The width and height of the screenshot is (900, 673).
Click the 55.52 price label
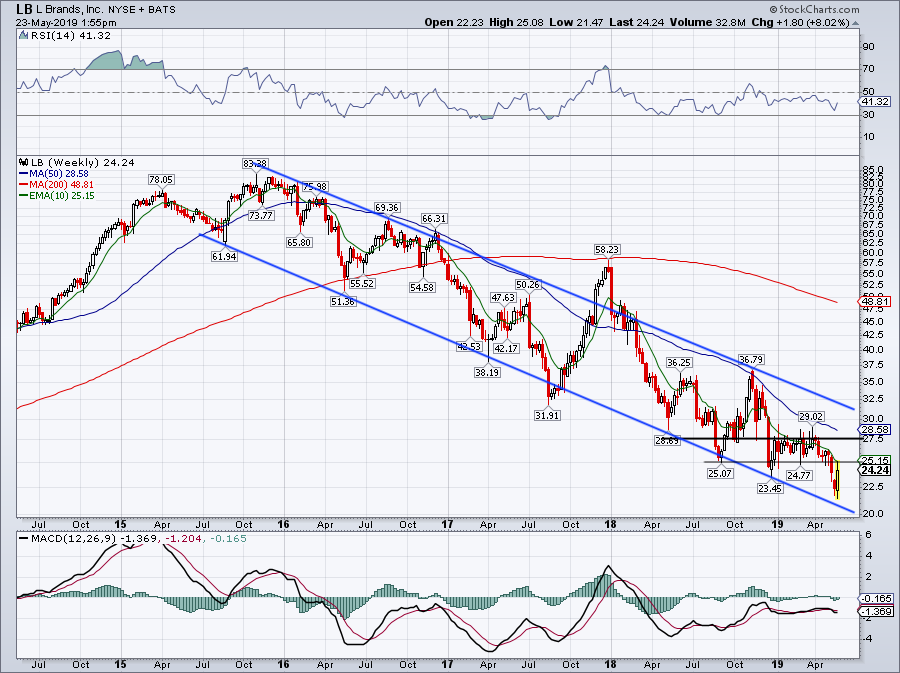(362, 283)
